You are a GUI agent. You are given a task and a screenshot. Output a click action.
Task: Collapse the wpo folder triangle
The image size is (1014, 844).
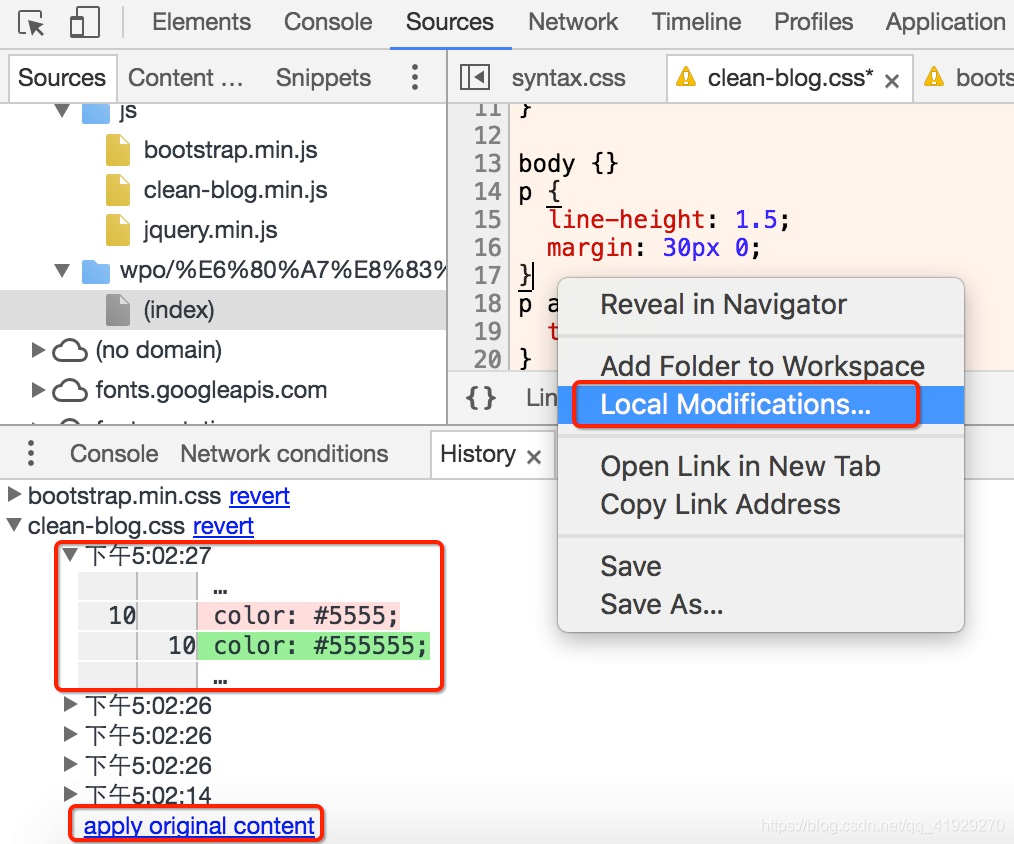tap(62, 270)
